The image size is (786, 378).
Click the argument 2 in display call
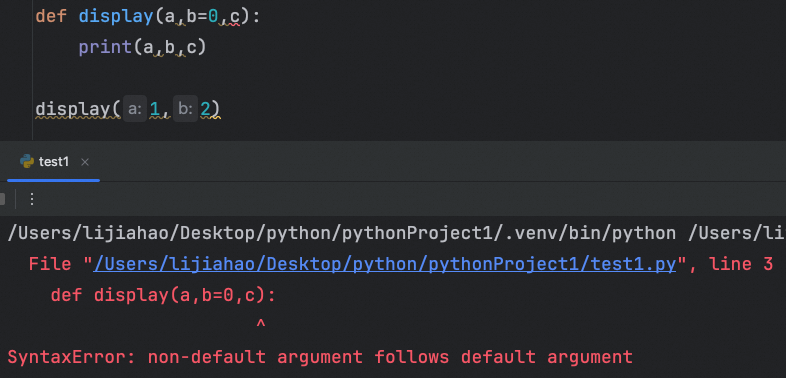205,109
